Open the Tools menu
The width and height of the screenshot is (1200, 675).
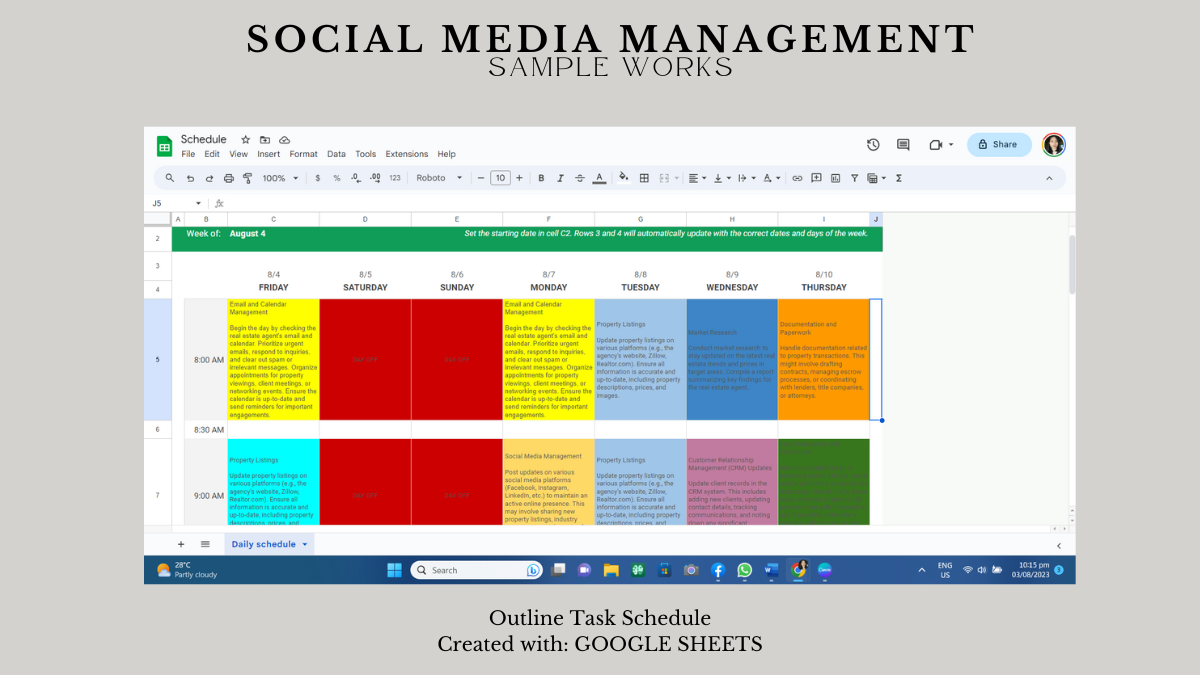coord(366,154)
